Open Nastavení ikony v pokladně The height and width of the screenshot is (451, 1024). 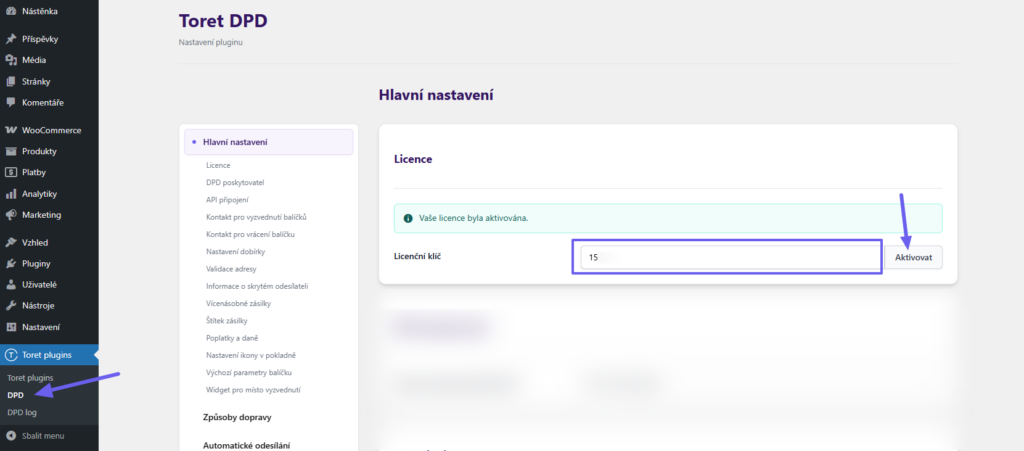pos(251,355)
